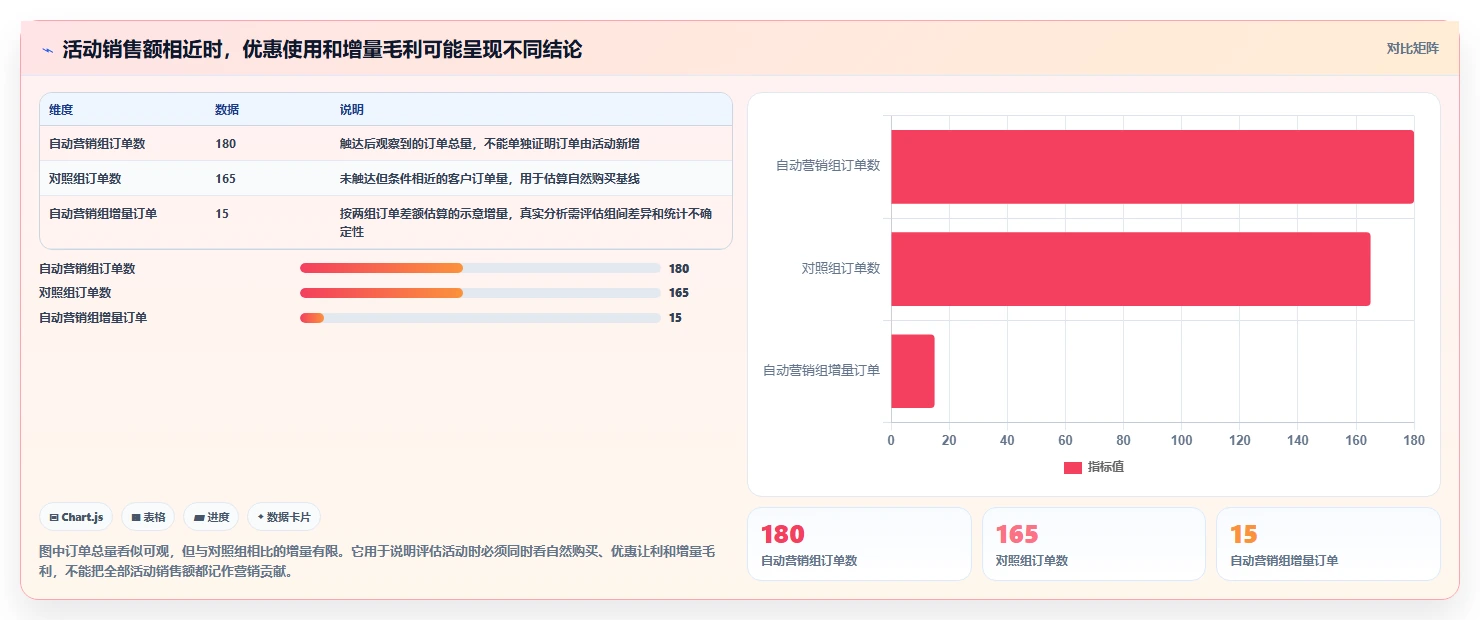Click the 180 value beside the progress bar

(679, 269)
